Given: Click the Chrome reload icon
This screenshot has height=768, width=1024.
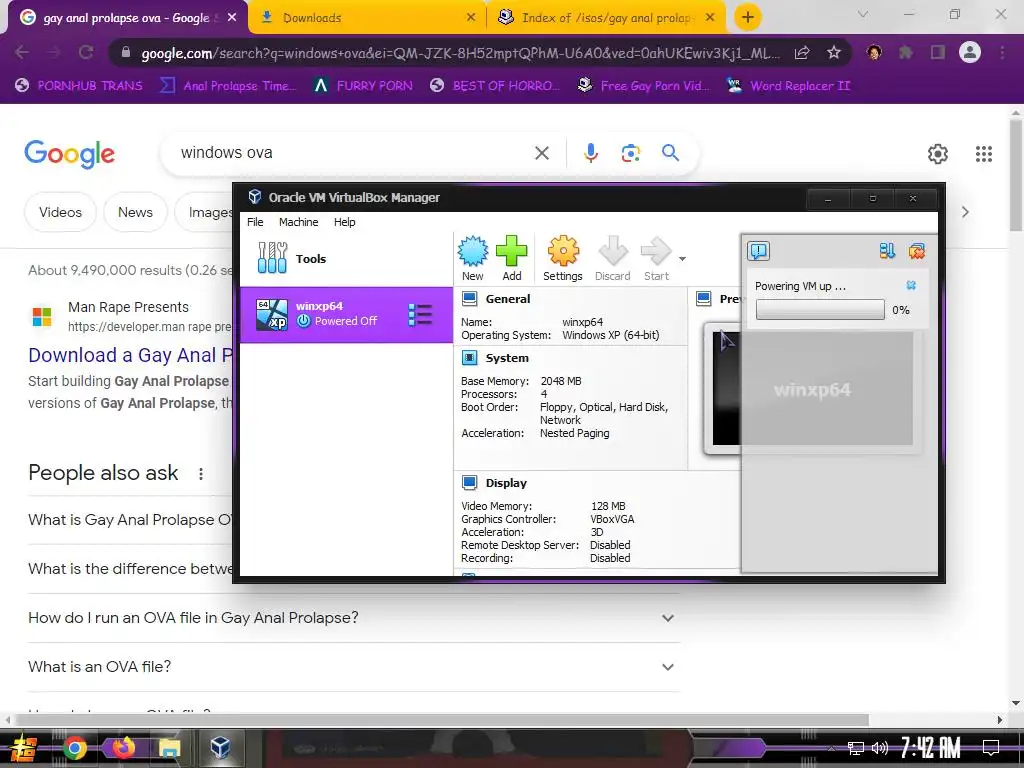Looking at the screenshot, I should point(86,52).
